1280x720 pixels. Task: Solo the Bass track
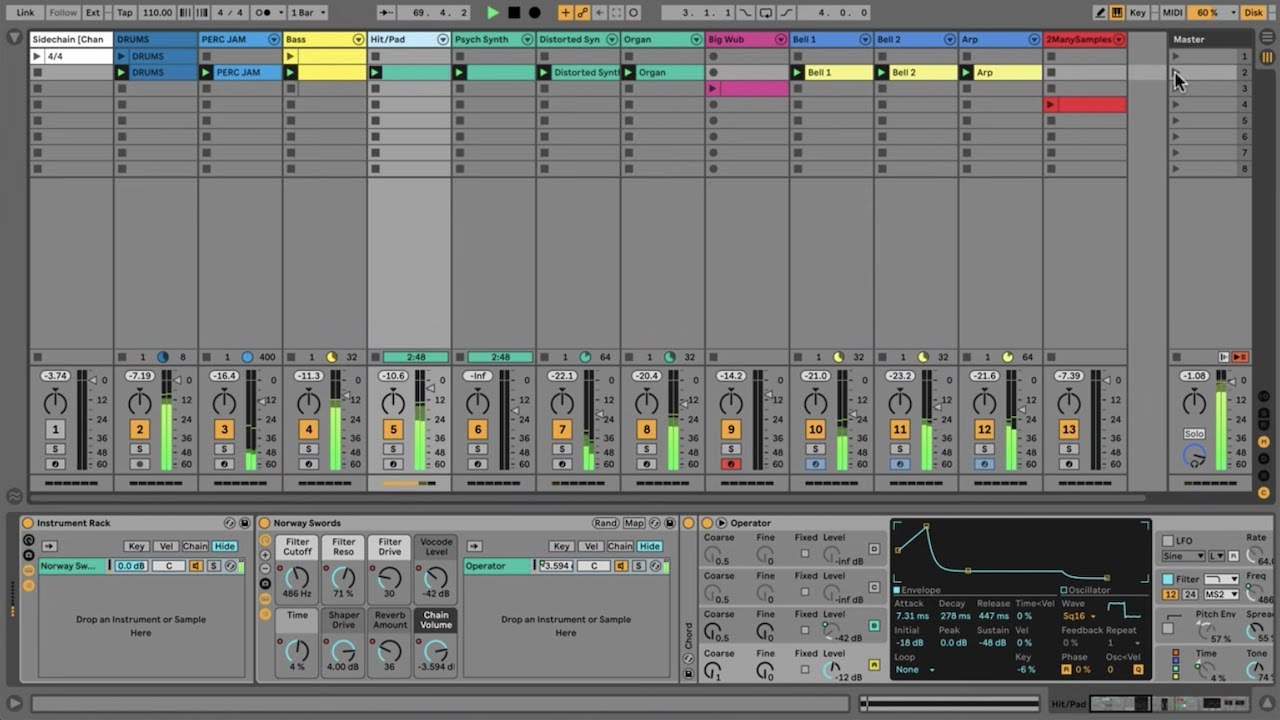(309, 449)
